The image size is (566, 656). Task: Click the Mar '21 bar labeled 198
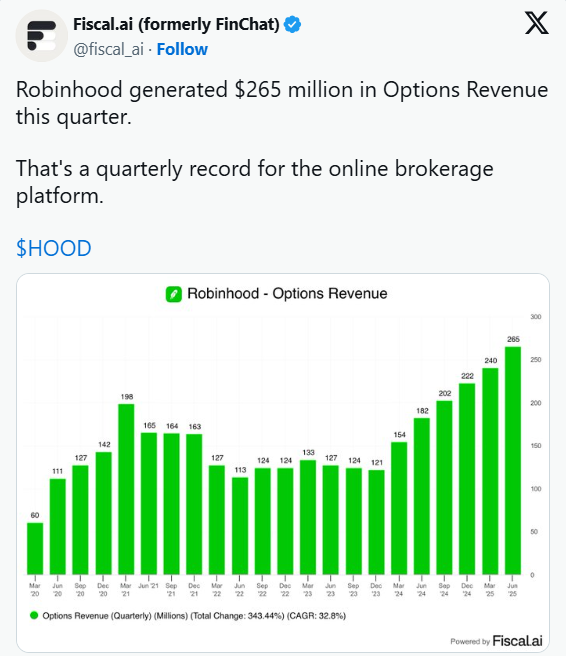126,489
